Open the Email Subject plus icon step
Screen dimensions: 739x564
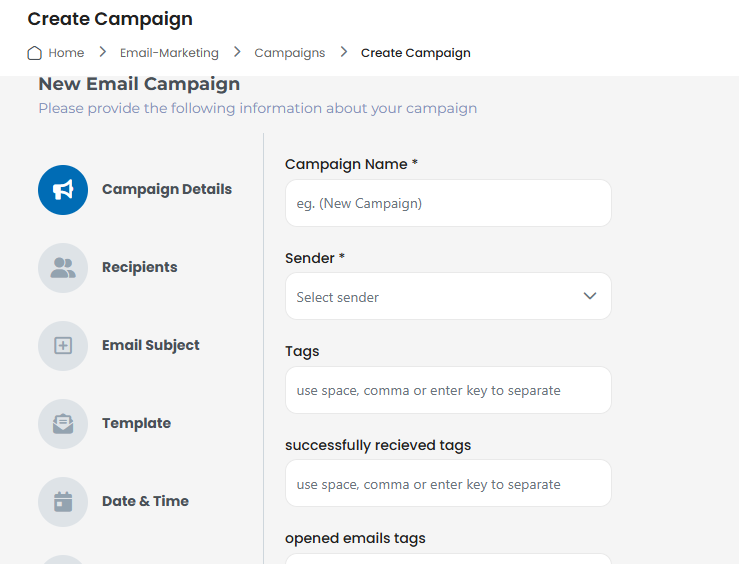[x=63, y=346]
